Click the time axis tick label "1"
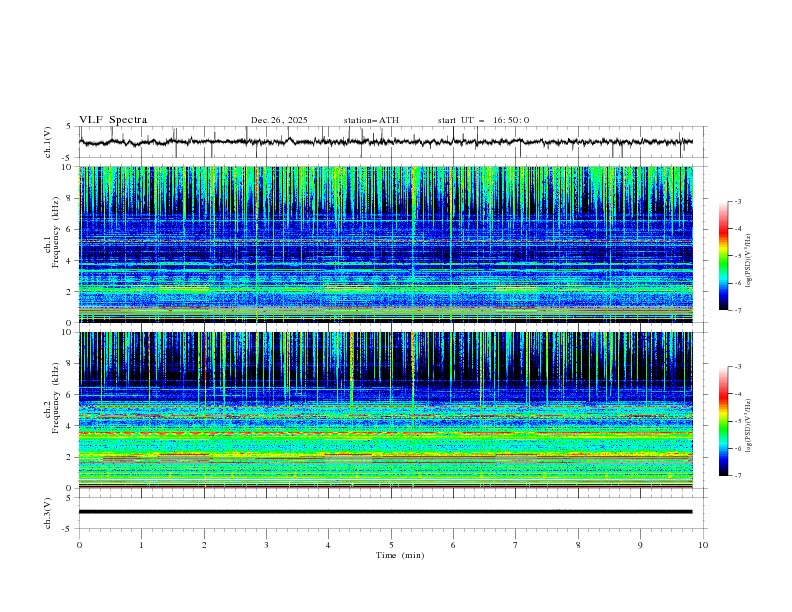Viewport: 792px width, 612px height. [x=141, y=545]
